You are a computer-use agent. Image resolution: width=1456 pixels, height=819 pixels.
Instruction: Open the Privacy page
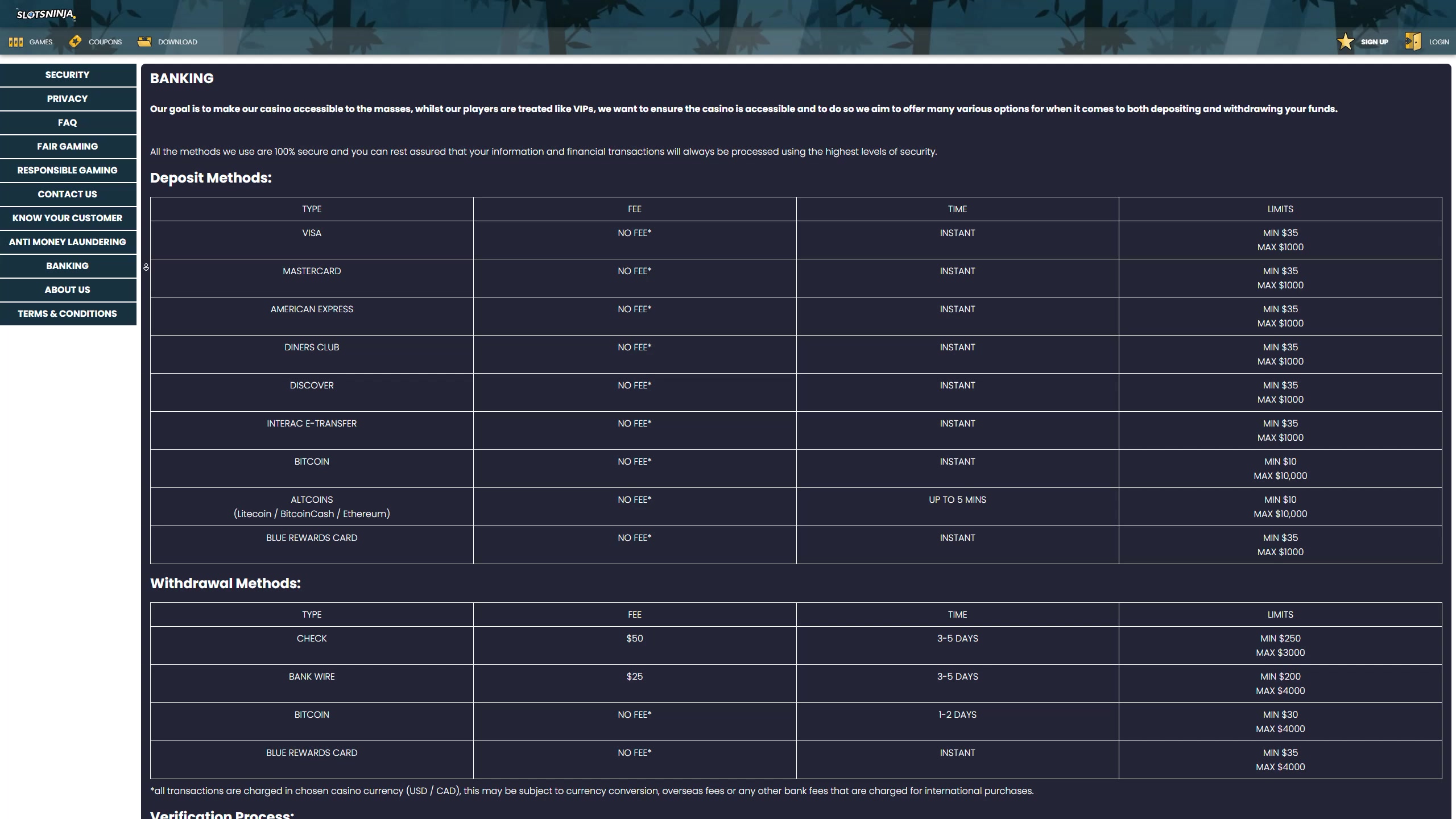tap(67, 98)
